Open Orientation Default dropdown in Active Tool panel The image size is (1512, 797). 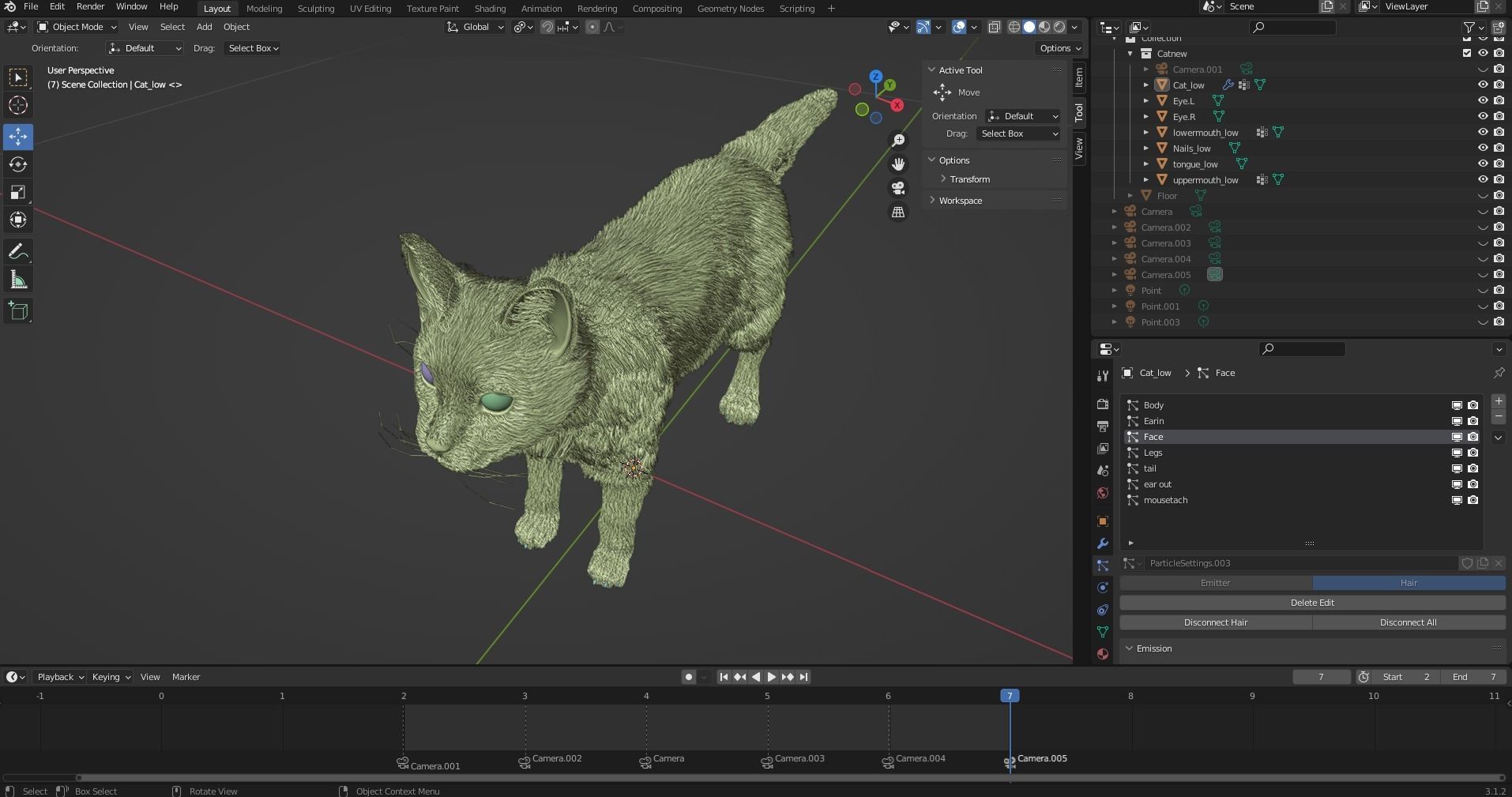(x=1022, y=116)
